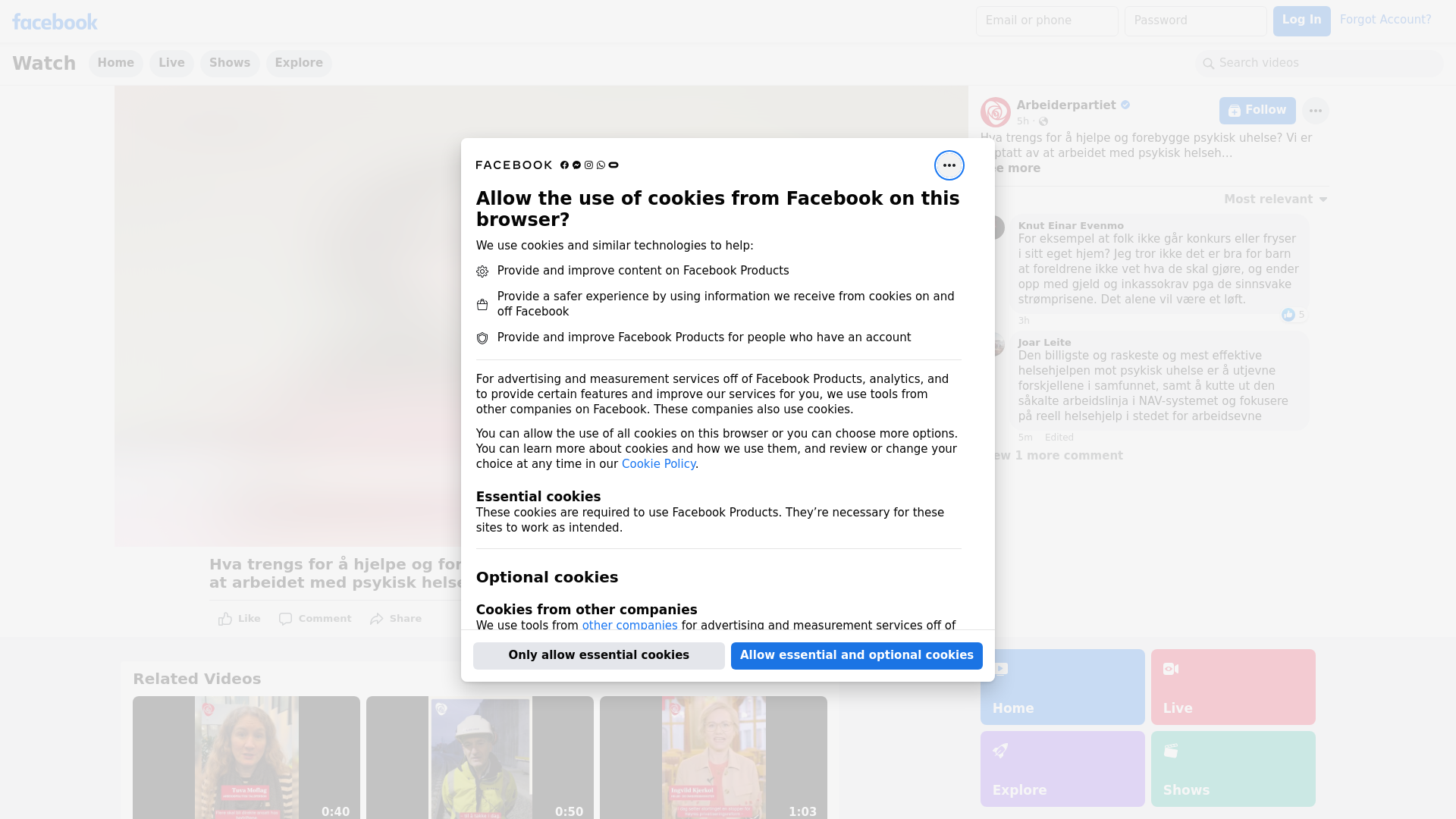1456x819 pixels.
Task: Click the Arbeiderpartiet profile avatar
Action: 995,112
